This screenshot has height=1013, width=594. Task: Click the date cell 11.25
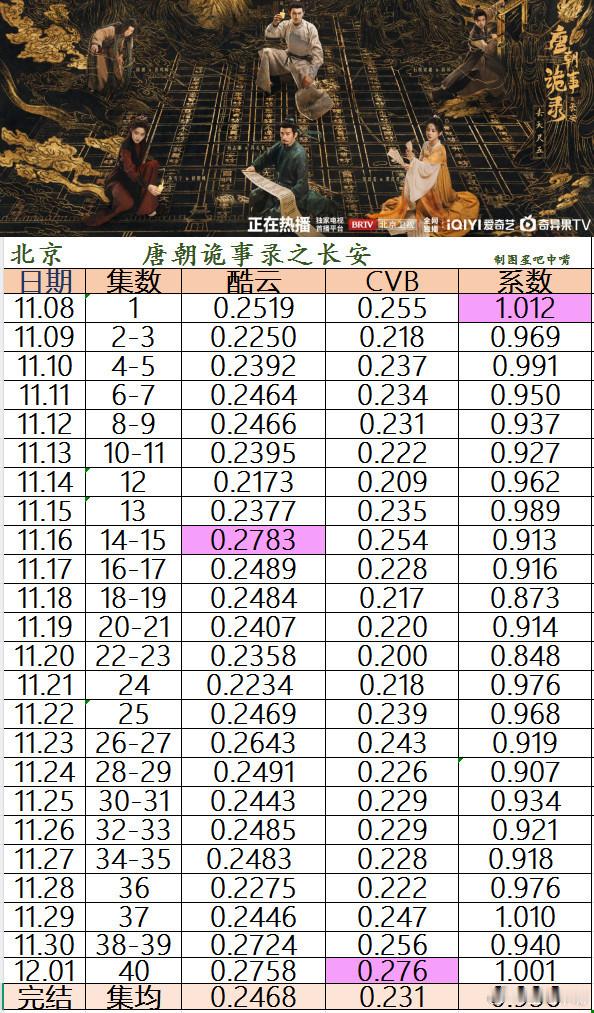(x=45, y=802)
